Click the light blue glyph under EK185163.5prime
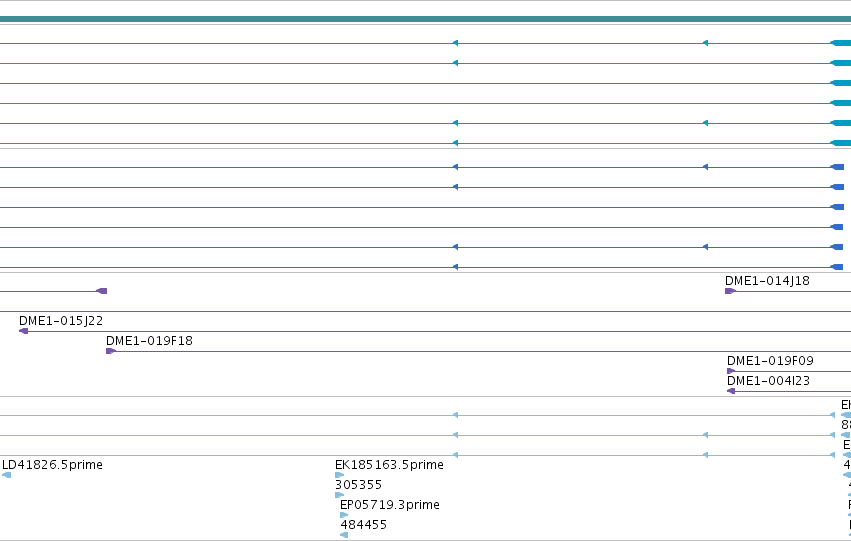 (x=340, y=475)
